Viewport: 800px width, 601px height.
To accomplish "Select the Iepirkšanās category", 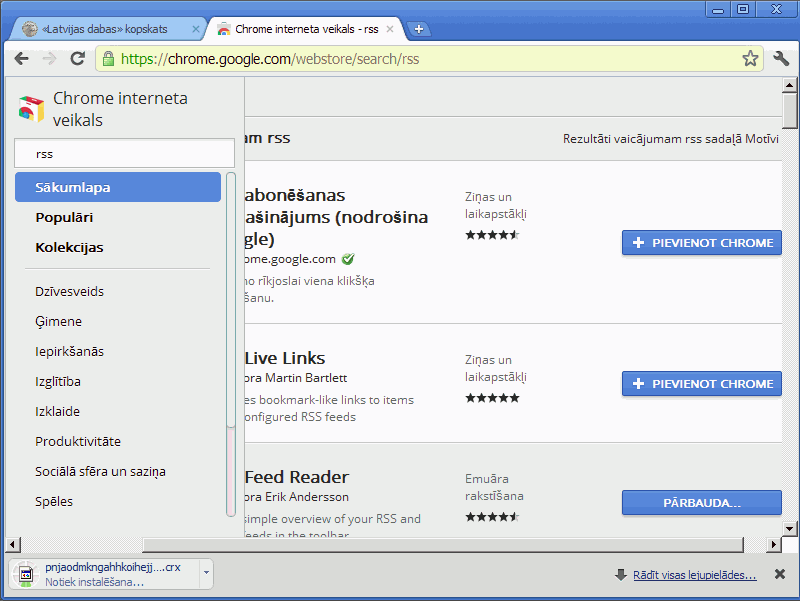I will point(69,352).
